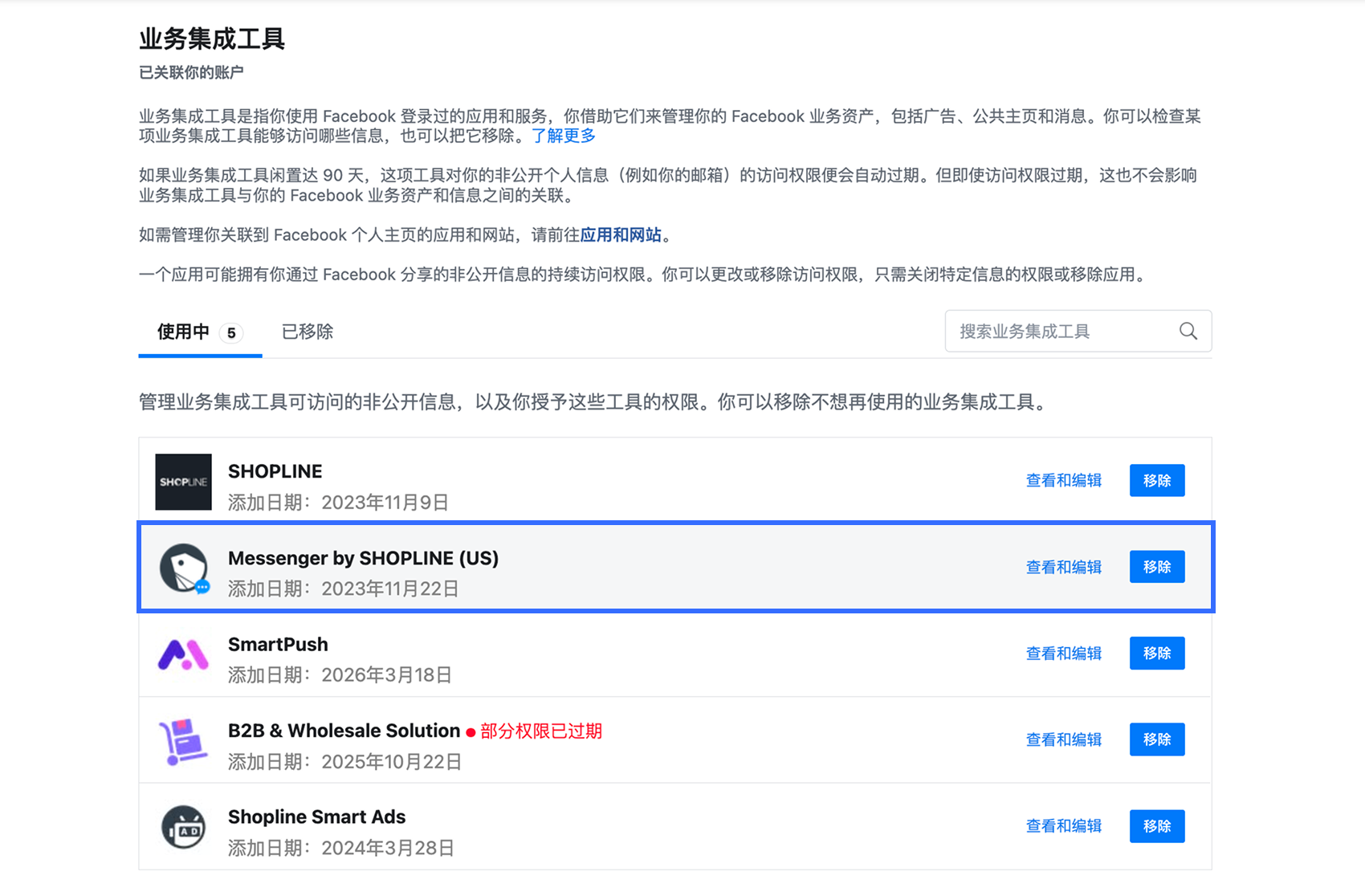
Task: Click the SHOPLINE app logo icon
Action: tap(183, 482)
